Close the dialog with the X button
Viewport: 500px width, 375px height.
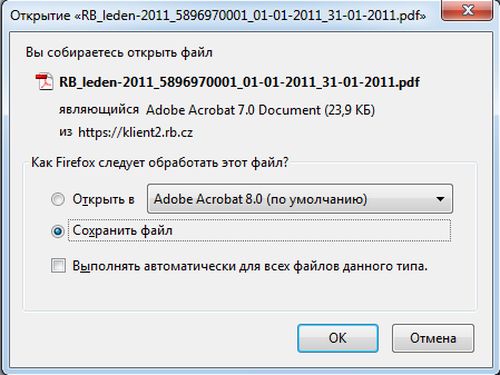click(x=467, y=10)
